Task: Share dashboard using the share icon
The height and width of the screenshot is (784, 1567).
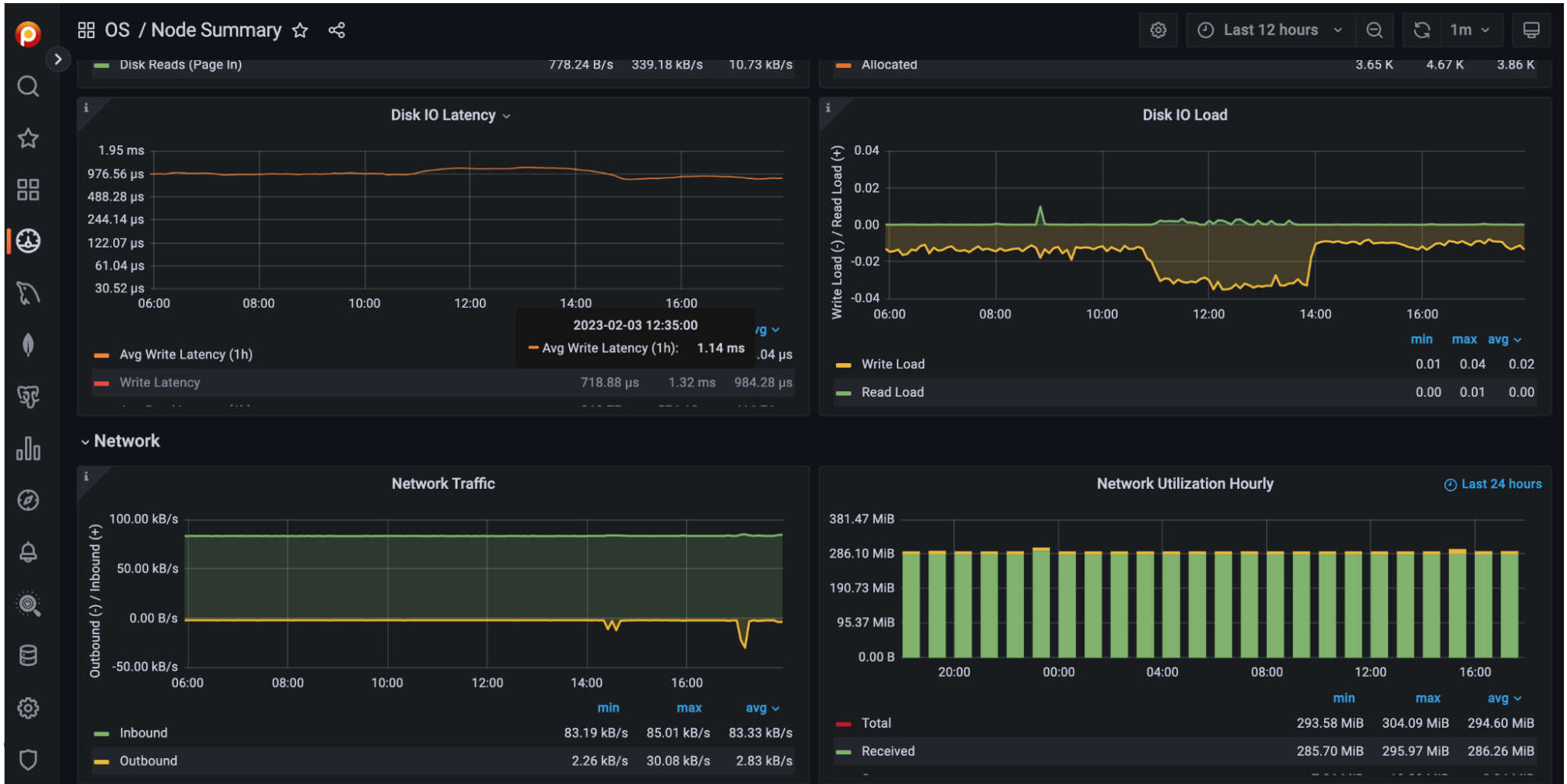Action: 337,30
